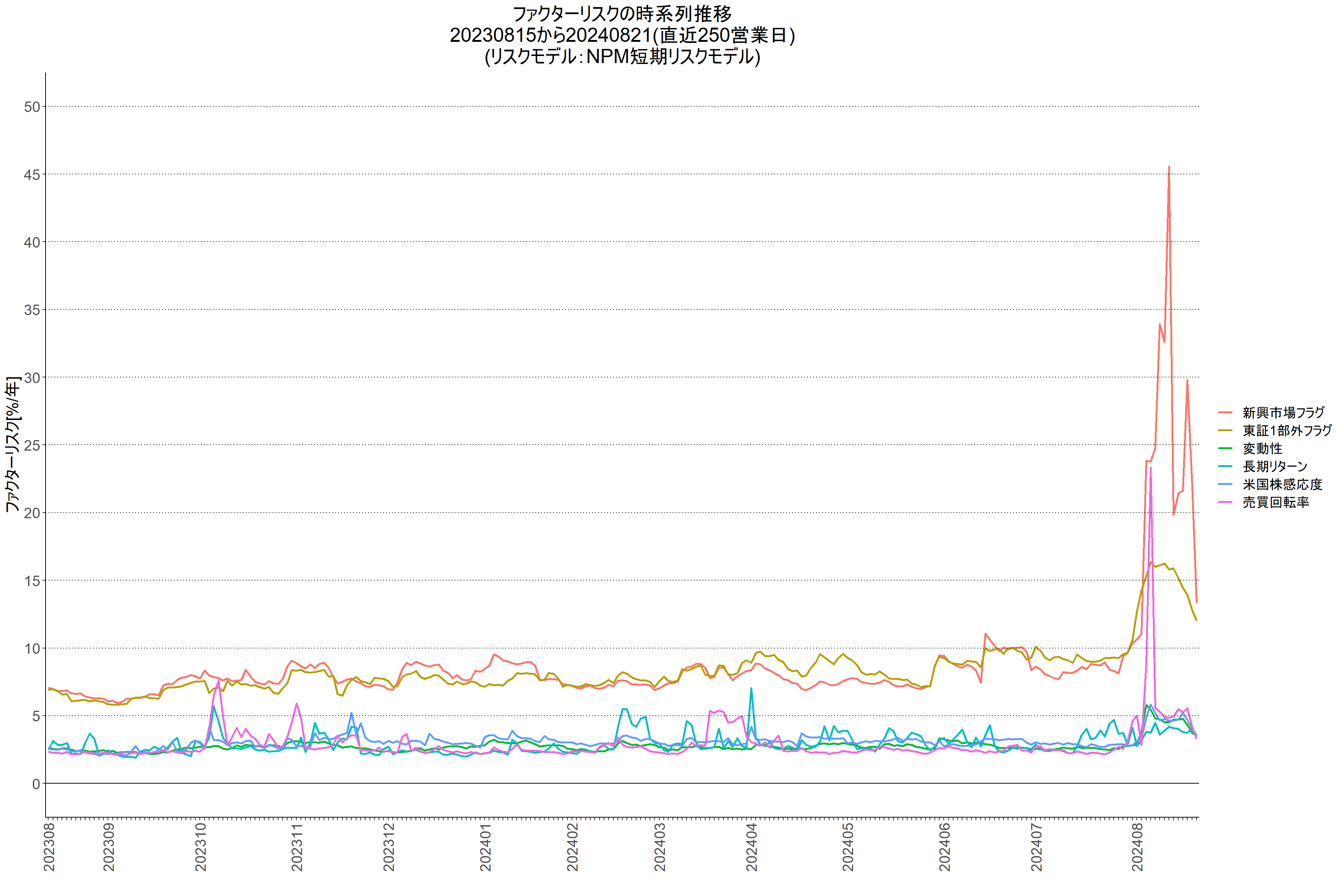Screen dimensions: 1344x896
Task: Click the green 変動性 legend swatch
Action: [x=1225, y=449]
